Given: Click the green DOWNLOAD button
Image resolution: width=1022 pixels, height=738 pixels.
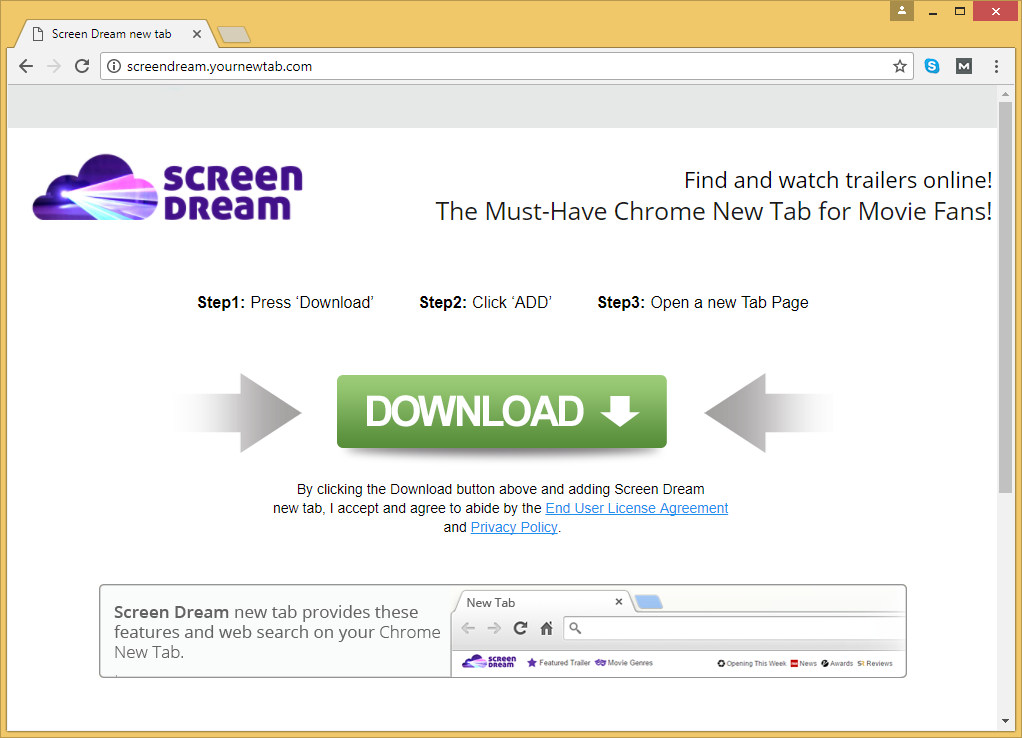Looking at the screenshot, I should [x=502, y=411].
